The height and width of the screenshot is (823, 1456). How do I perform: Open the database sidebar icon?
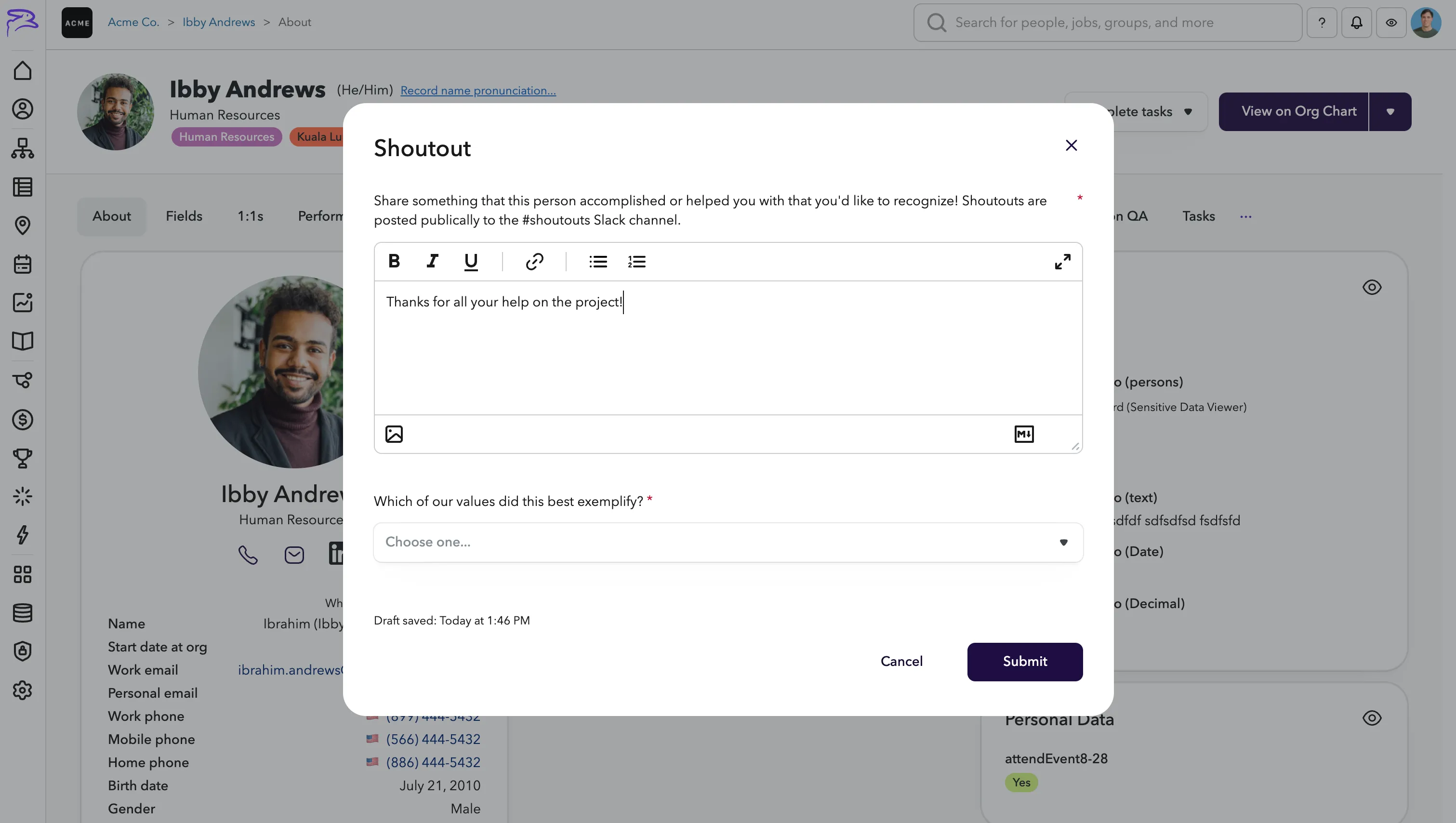tap(23, 613)
